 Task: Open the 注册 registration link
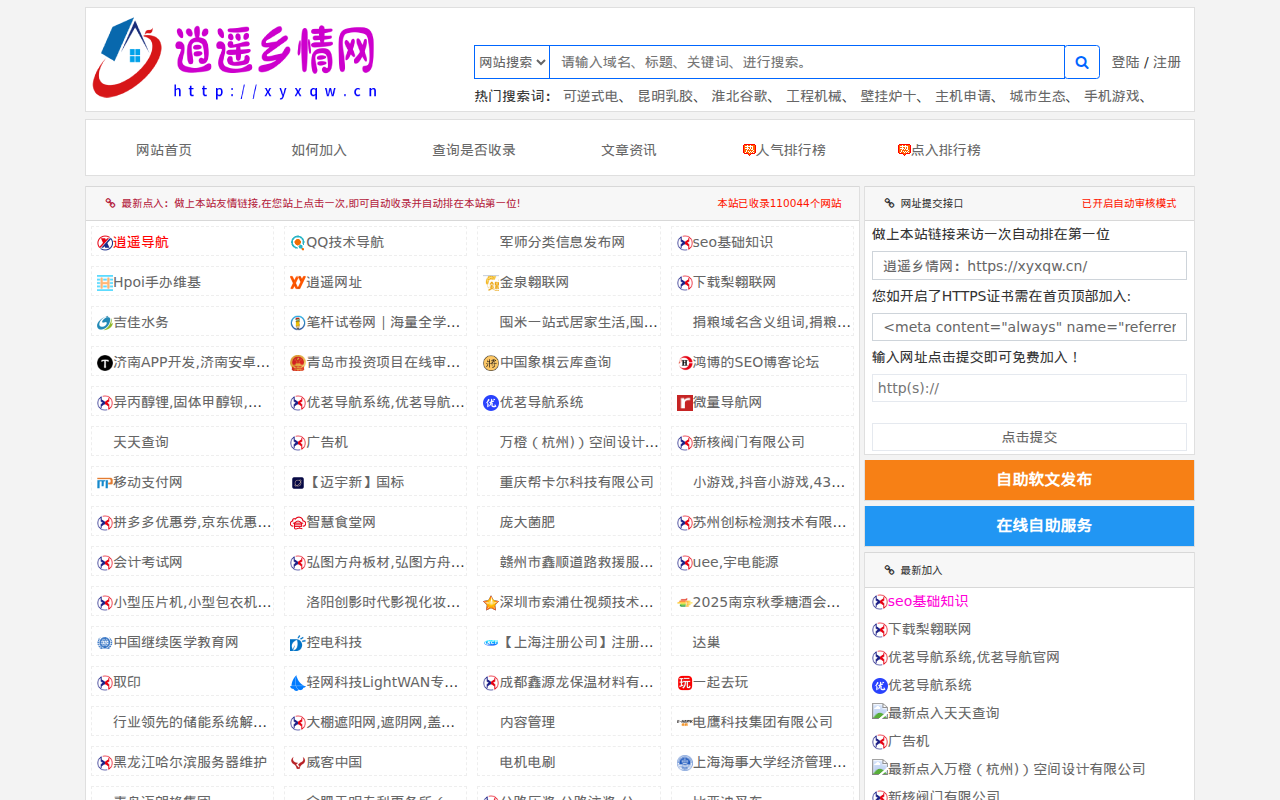tap(1166, 61)
